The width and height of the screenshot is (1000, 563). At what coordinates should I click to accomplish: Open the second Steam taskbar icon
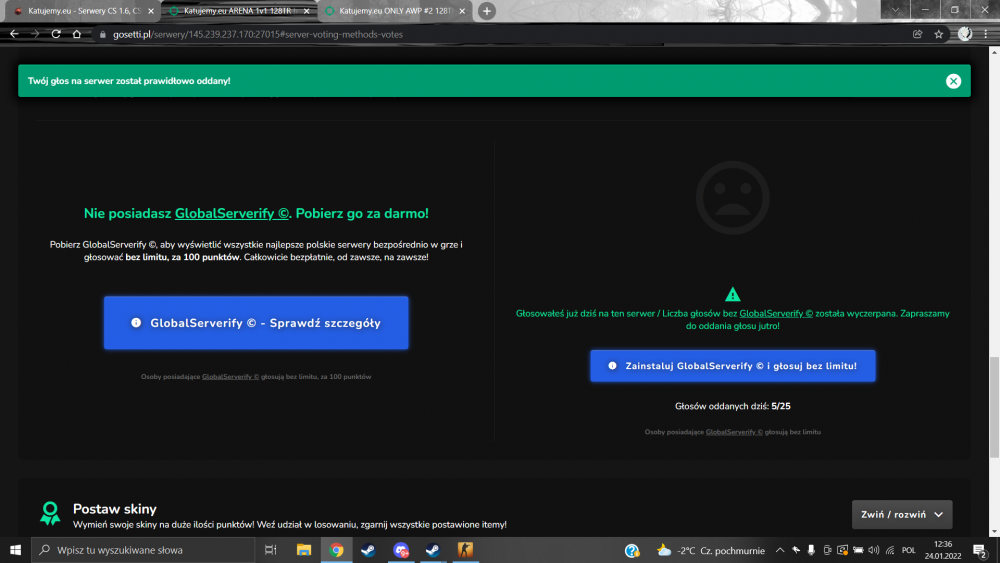point(432,550)
